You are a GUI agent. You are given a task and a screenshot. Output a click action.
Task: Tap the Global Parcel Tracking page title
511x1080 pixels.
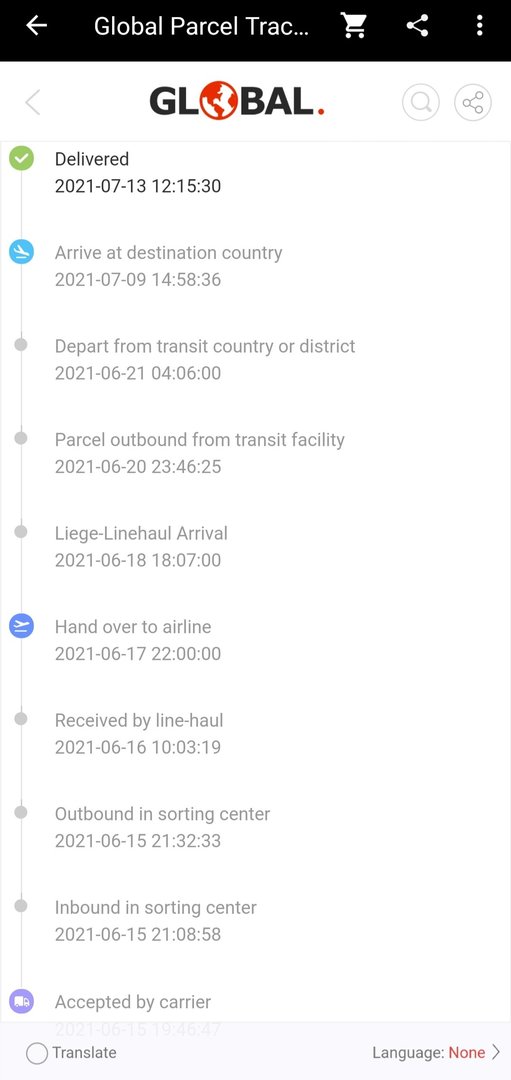click(202, 26)
